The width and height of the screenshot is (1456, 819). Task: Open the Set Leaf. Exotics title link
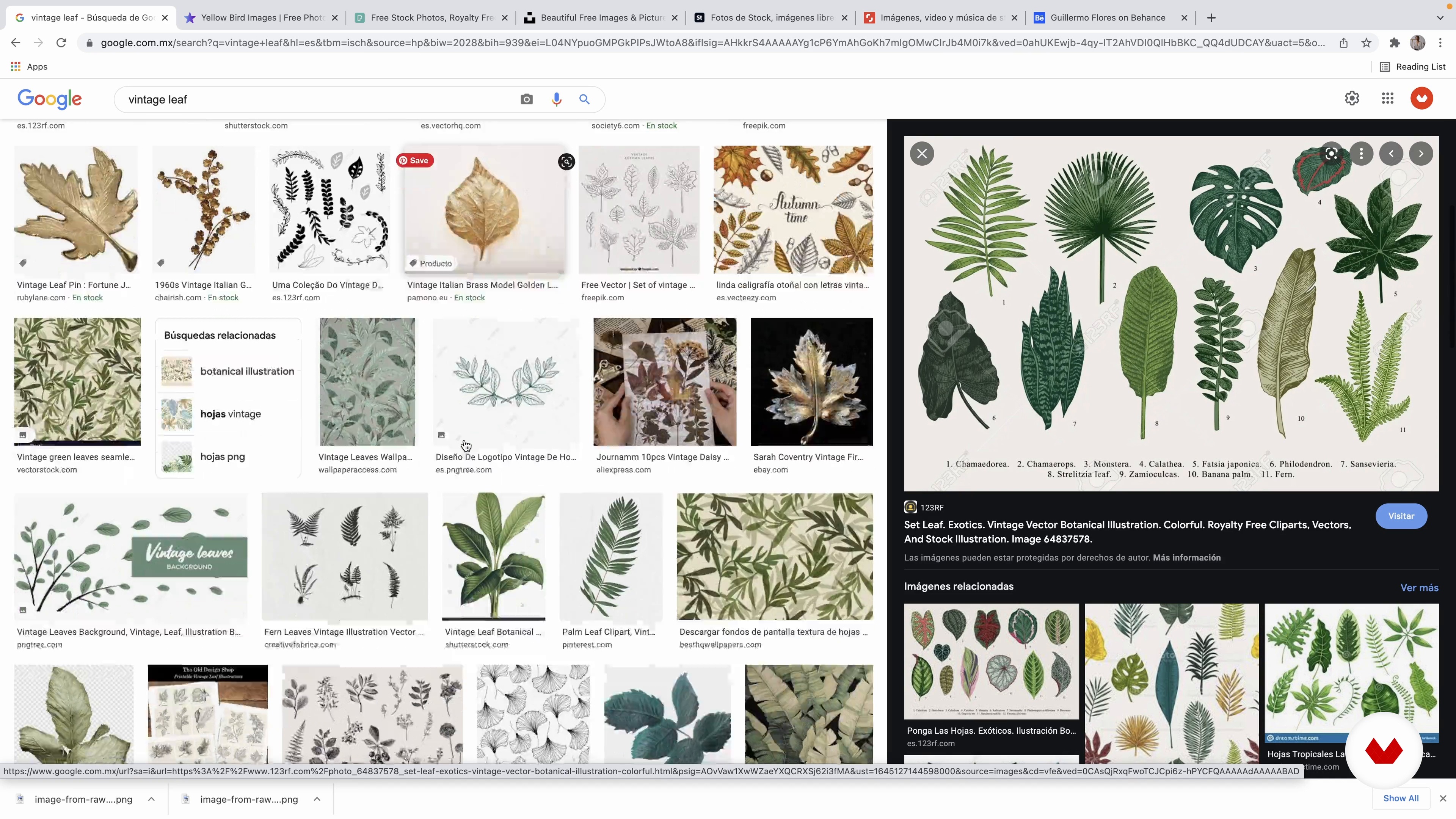[1127, 532]
